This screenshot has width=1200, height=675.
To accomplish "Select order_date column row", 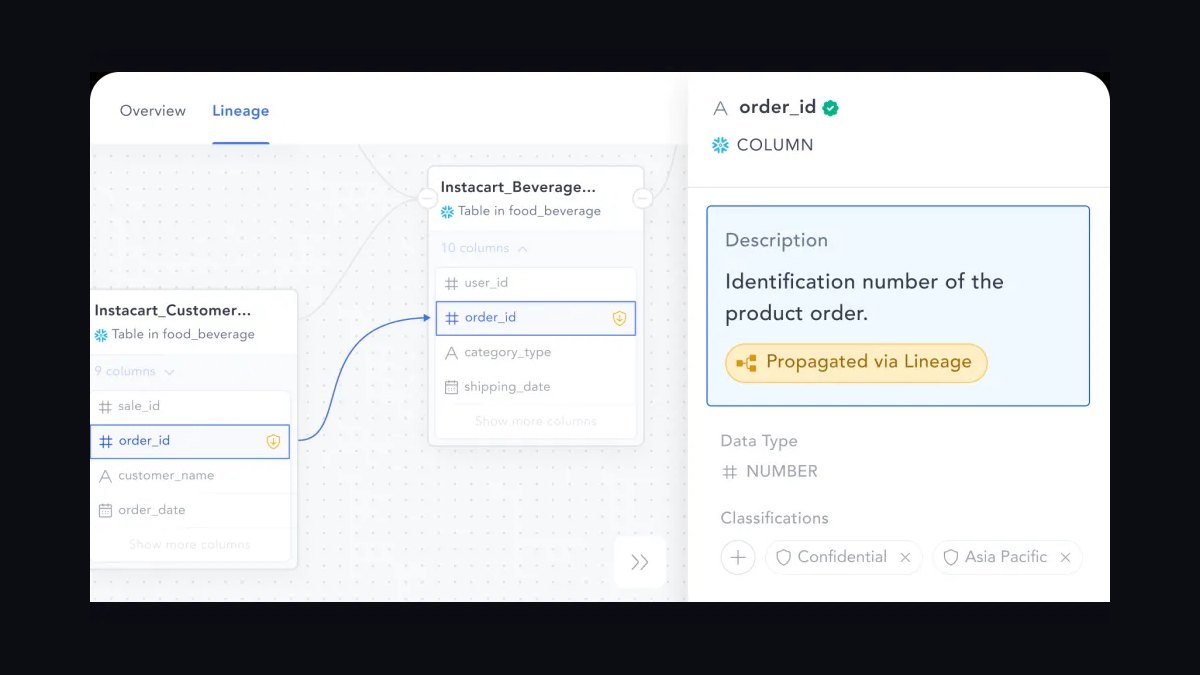I will tap(190, 510).
